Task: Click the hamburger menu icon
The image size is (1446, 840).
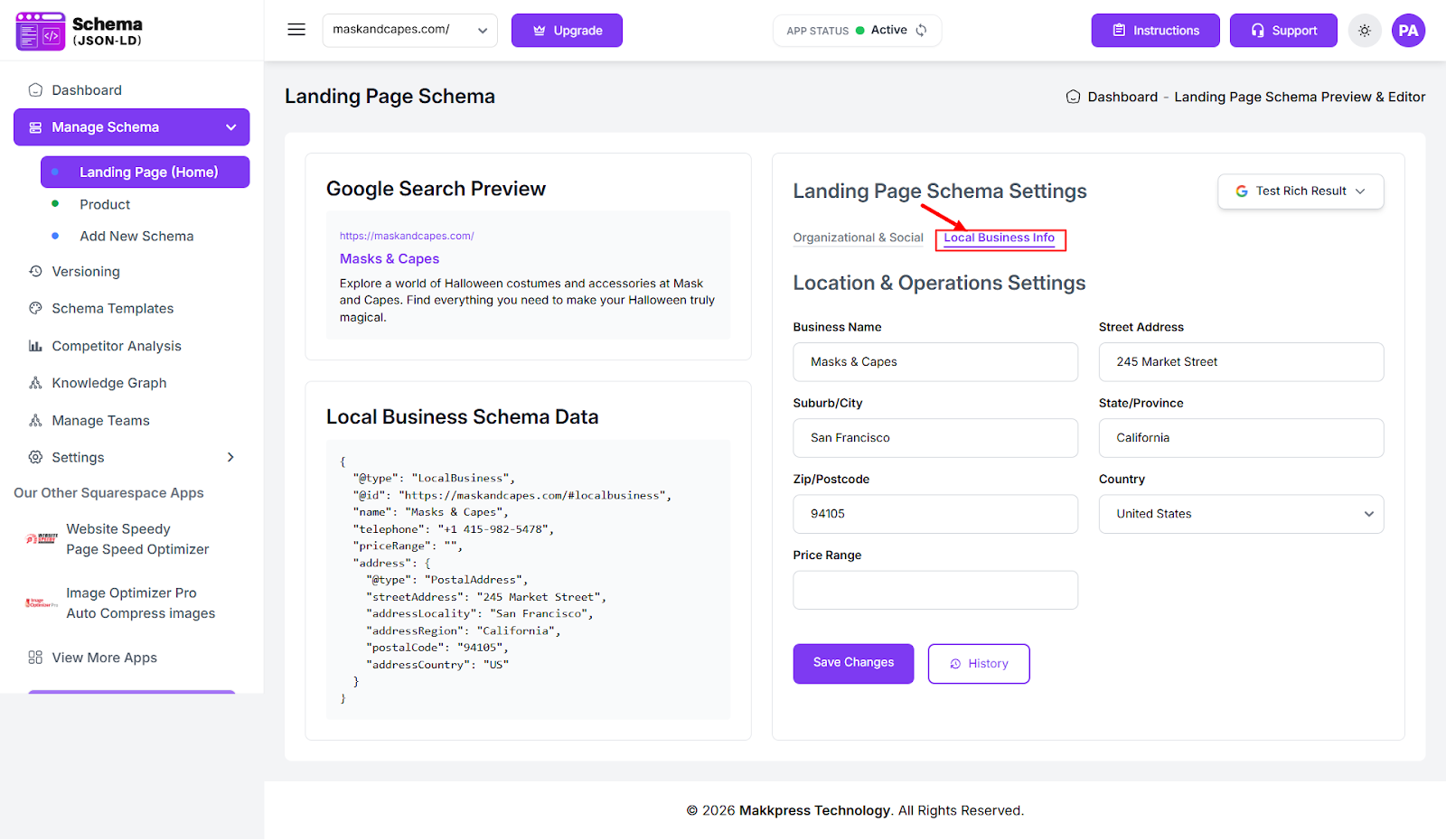Action: click(296, 30)
